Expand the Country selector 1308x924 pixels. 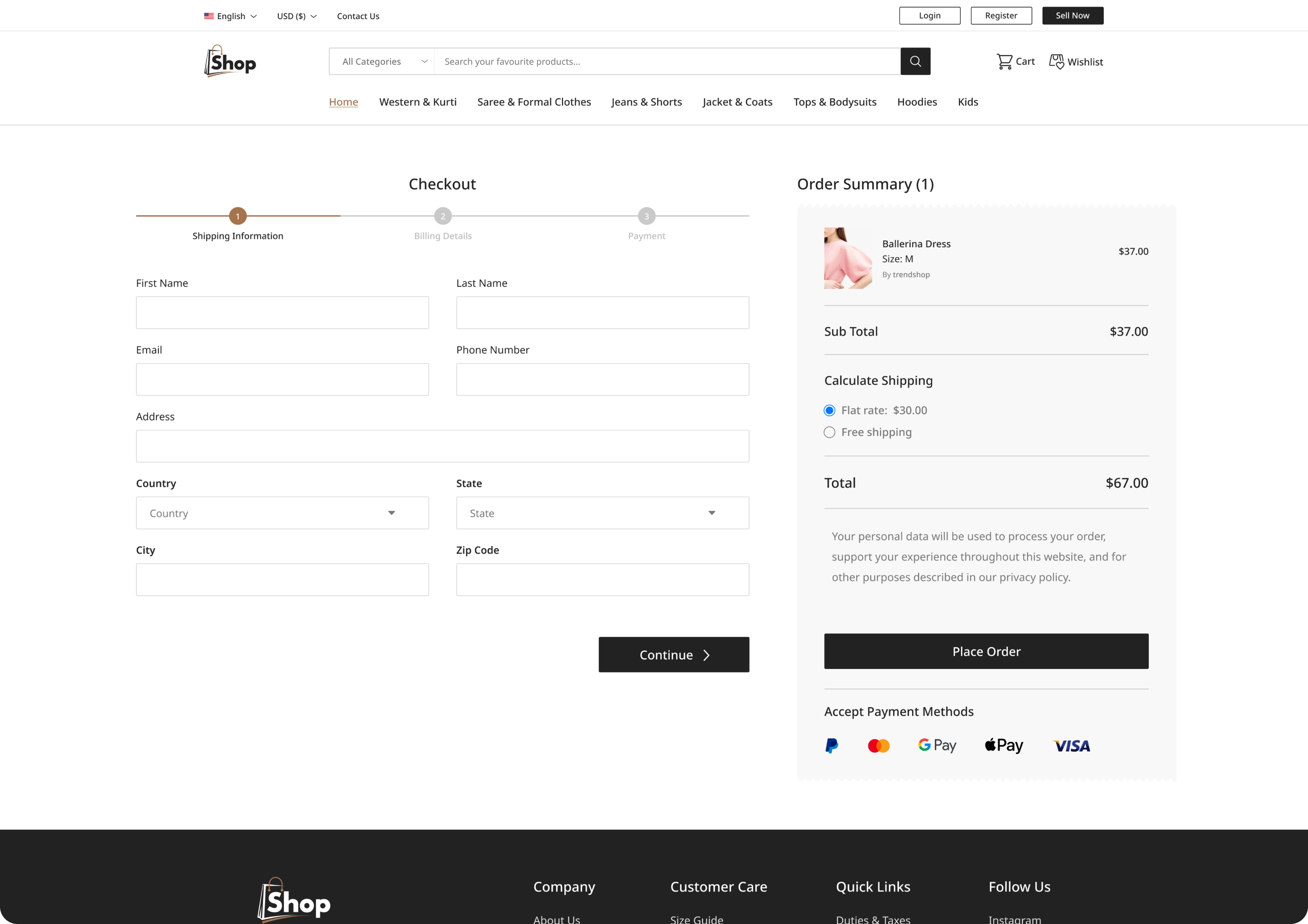[x=282, y=513]
